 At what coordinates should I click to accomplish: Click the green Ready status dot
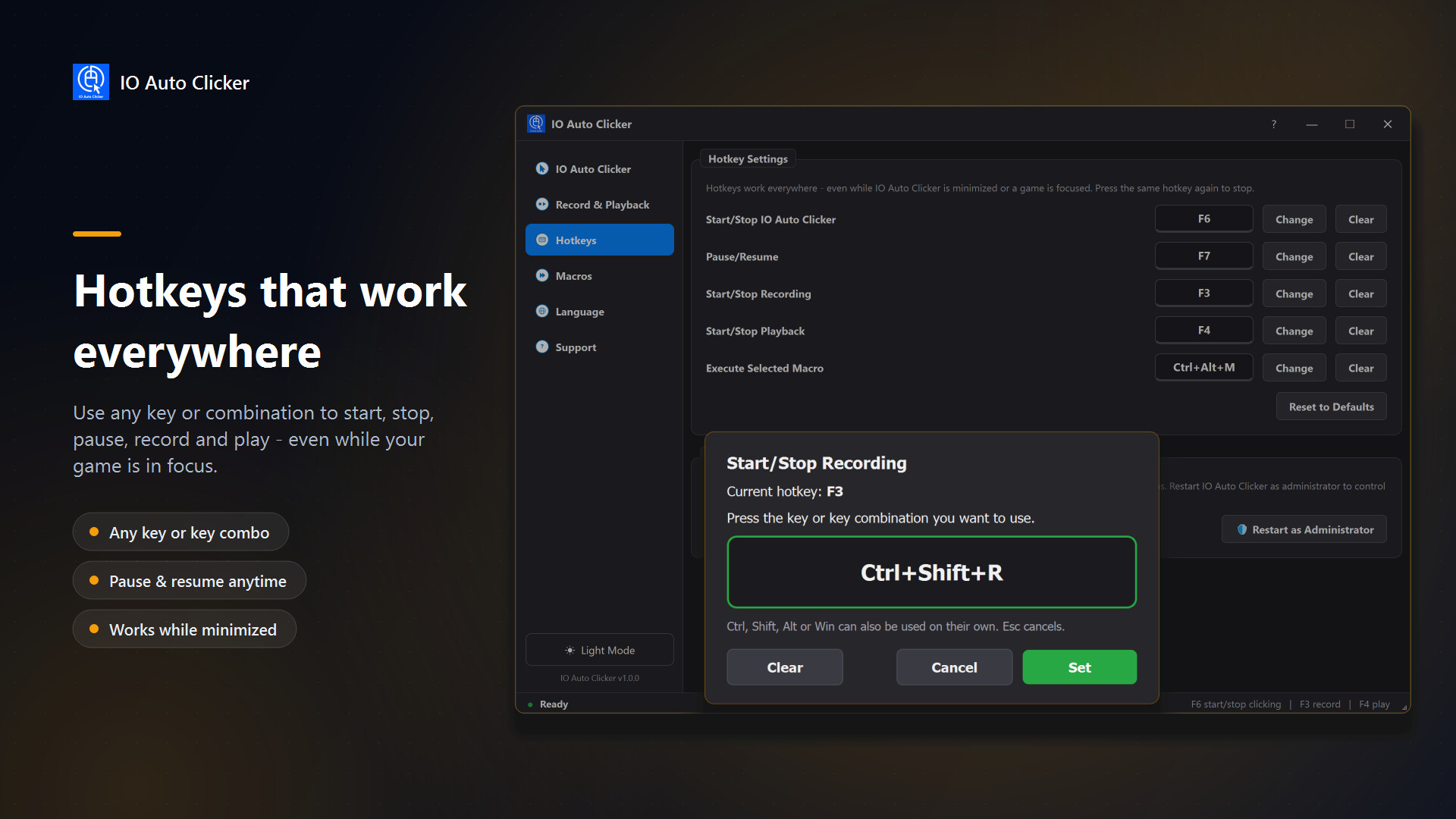[530, 704]
